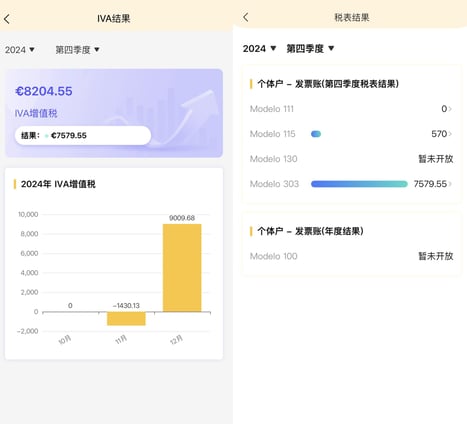Select the small Modelo 115 progress bar
This screenshot has width=467, height=424.
[316, 134]
